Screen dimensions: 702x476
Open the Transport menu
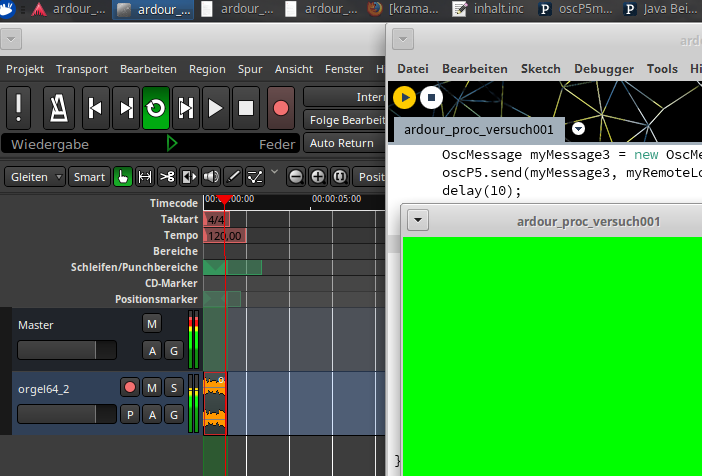click(82, 69)
